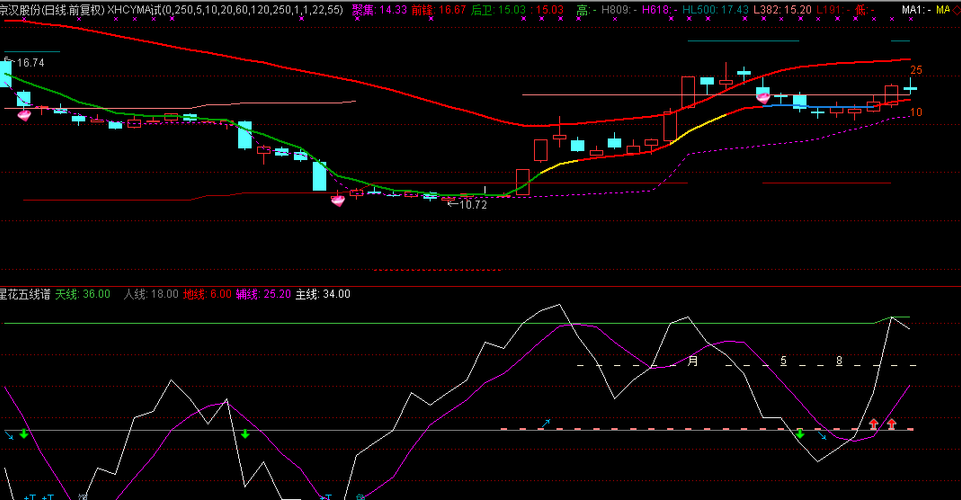Select the 星花五线谱 indicator title
This screenshot has width=961, height=500.
click(x=25, y=294)
